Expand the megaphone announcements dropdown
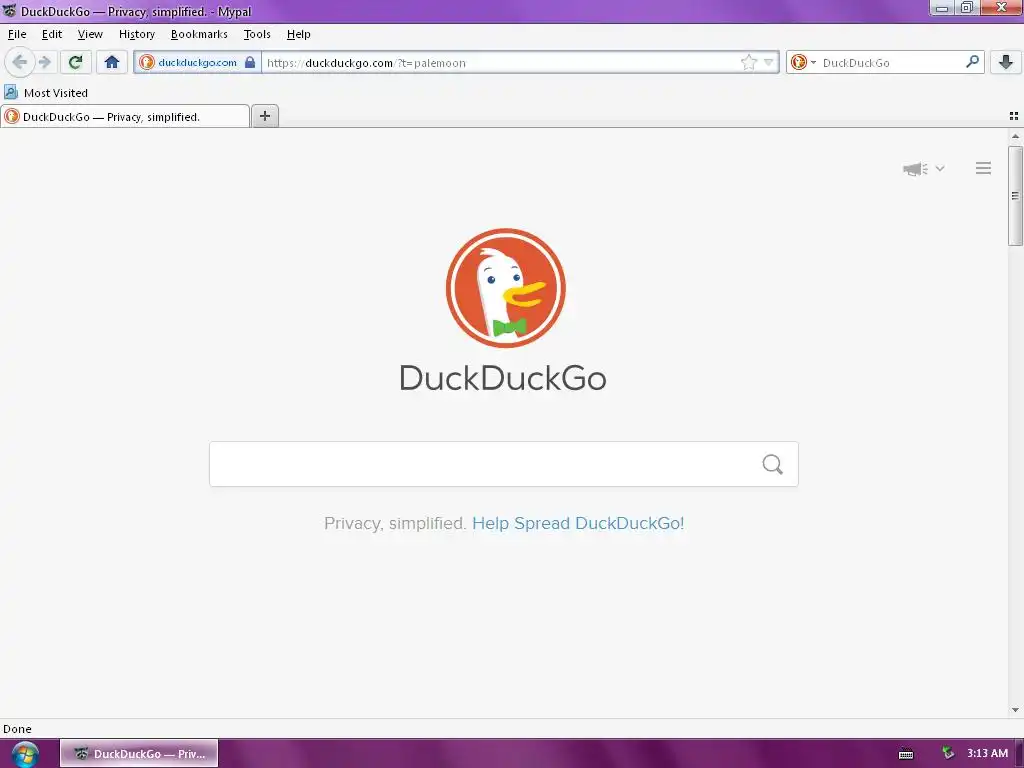The width and height of the screenshot is (1024, 768). (x=923, y=168)
